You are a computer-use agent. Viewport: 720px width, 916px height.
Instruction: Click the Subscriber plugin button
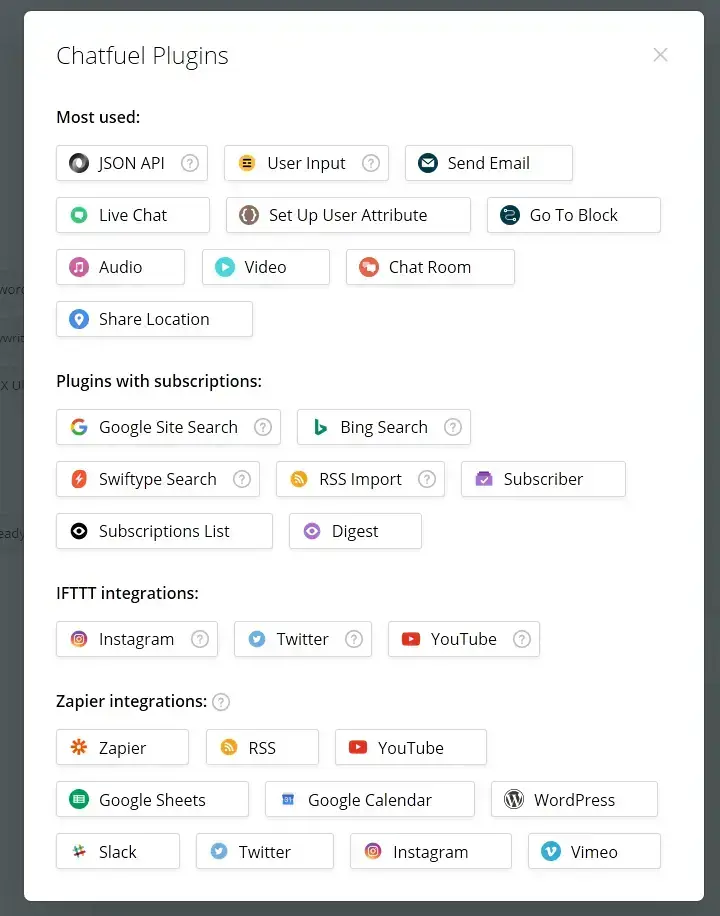[542, 479]
